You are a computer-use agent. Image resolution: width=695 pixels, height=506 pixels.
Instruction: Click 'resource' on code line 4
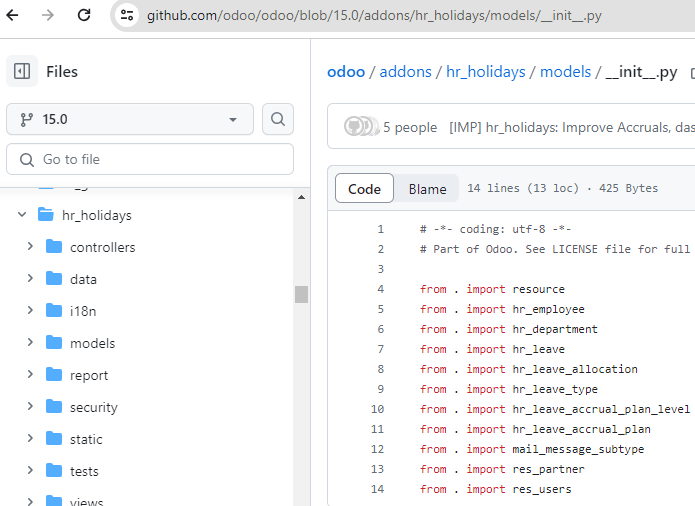(539, 289)
